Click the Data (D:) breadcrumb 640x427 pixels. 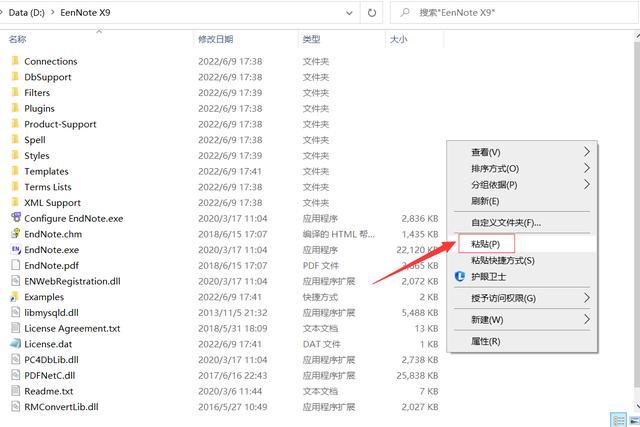point(27,13)
